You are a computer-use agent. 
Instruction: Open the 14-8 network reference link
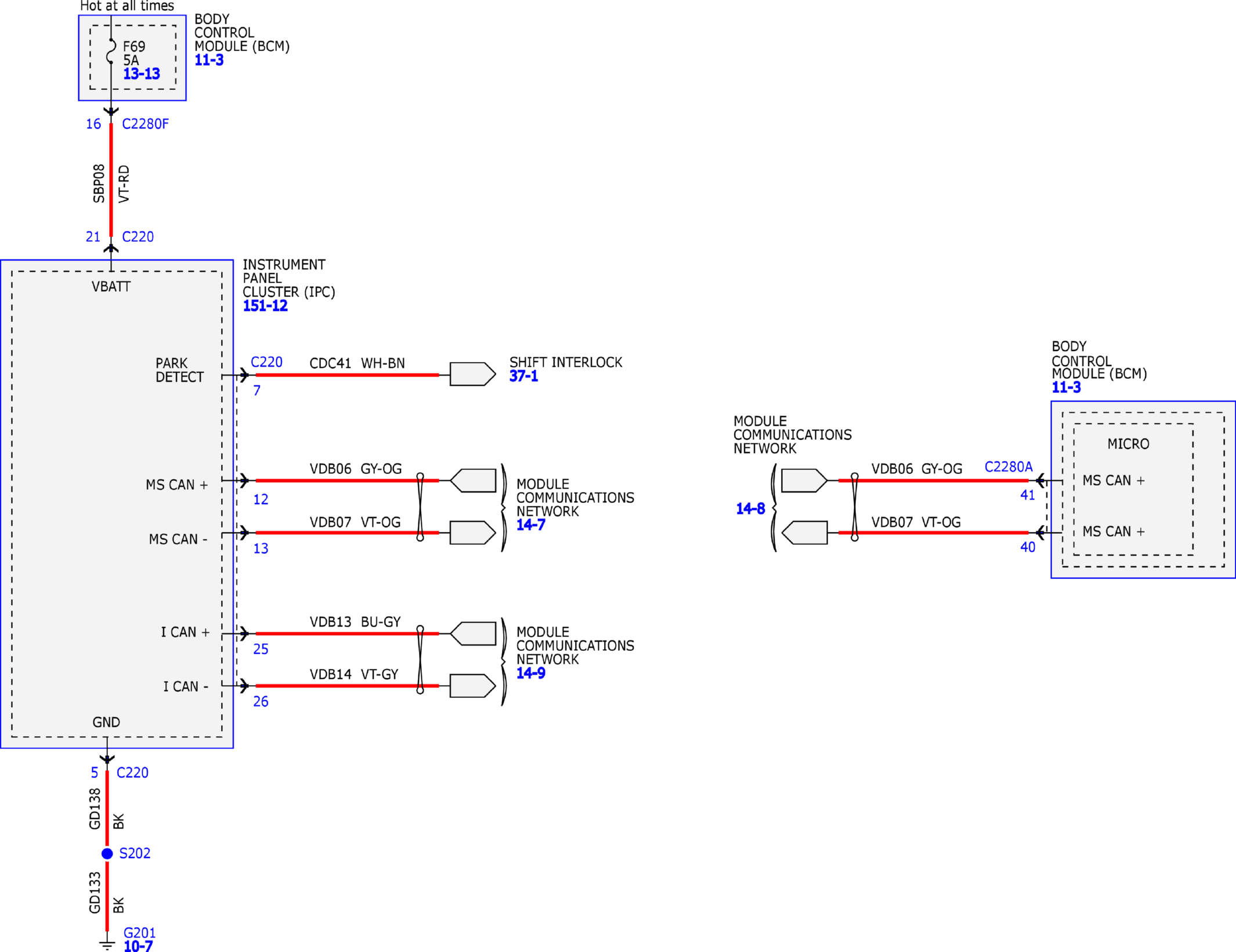point(750,509)
